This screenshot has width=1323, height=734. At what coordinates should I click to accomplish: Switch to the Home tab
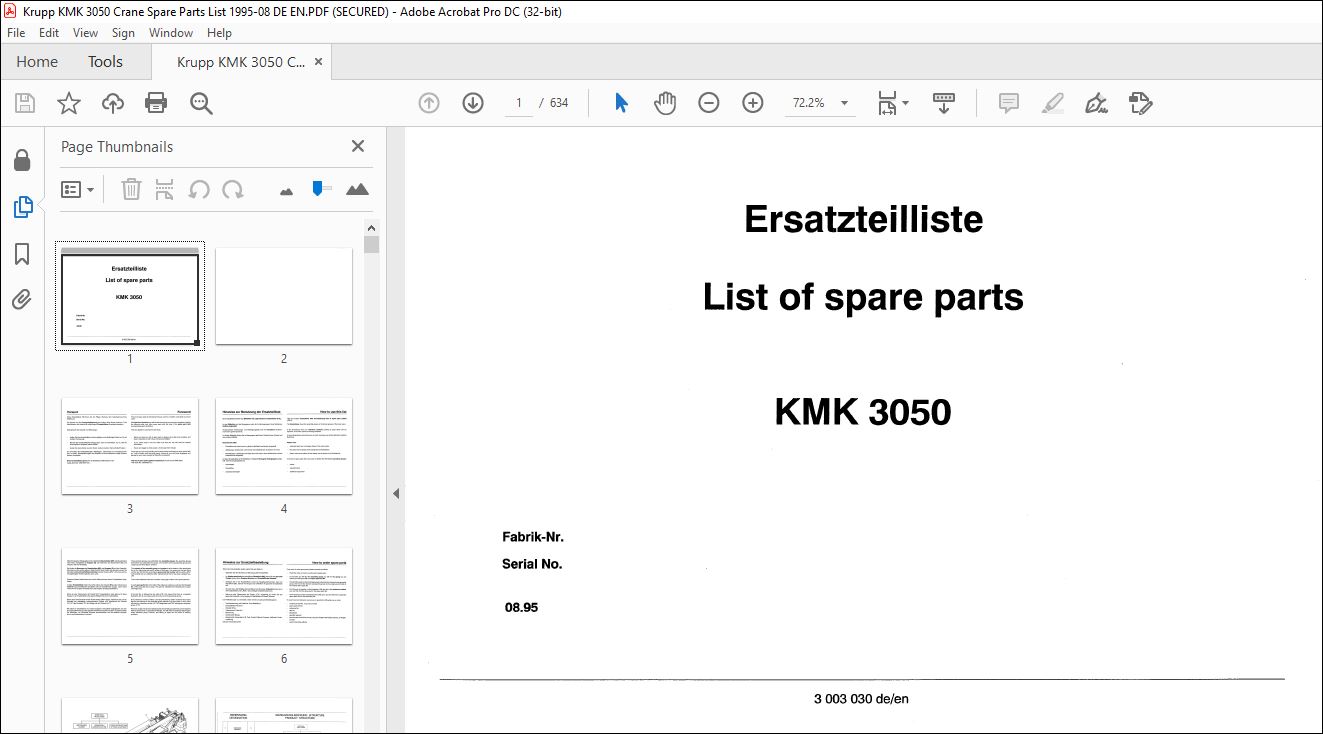(37, 62)
